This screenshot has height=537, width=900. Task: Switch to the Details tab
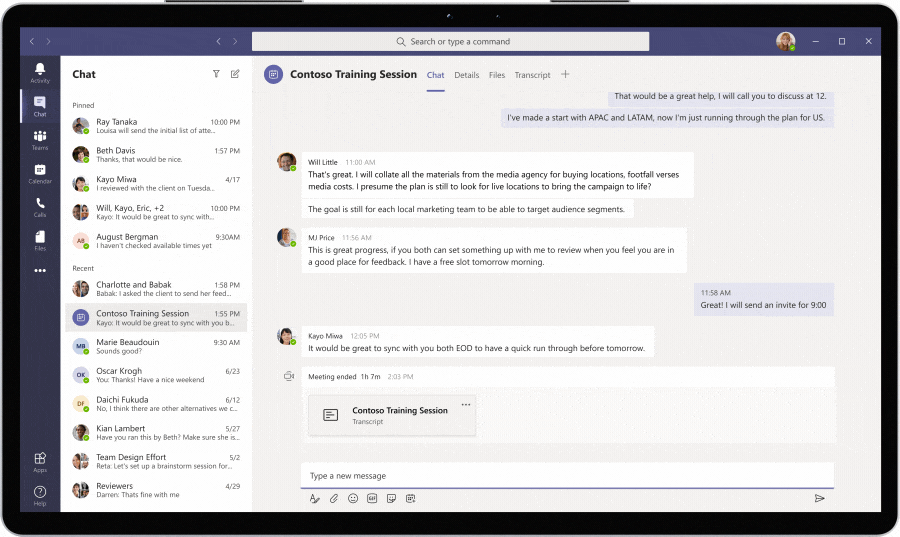(466, 75)
